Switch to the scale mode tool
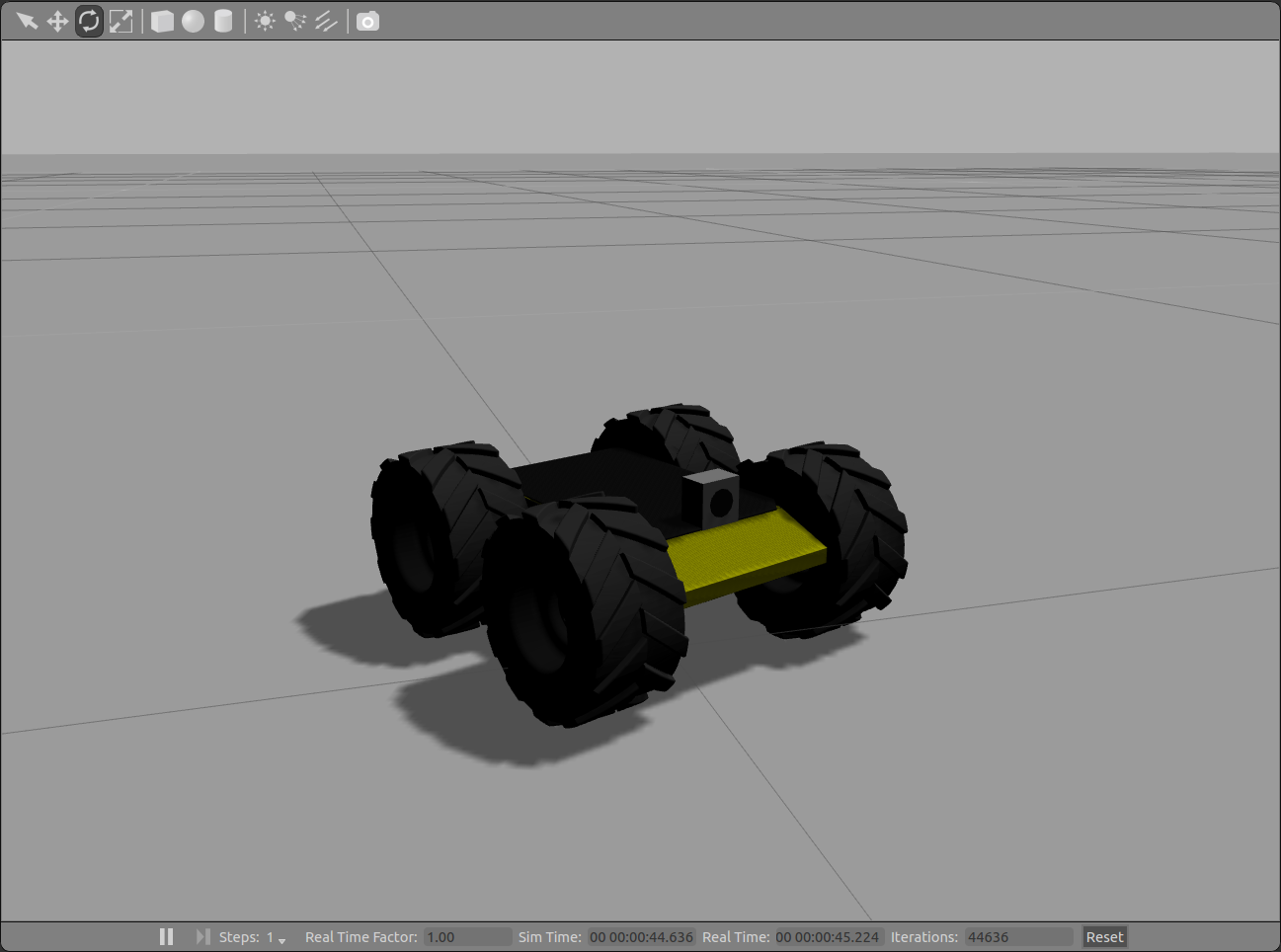 120,20
